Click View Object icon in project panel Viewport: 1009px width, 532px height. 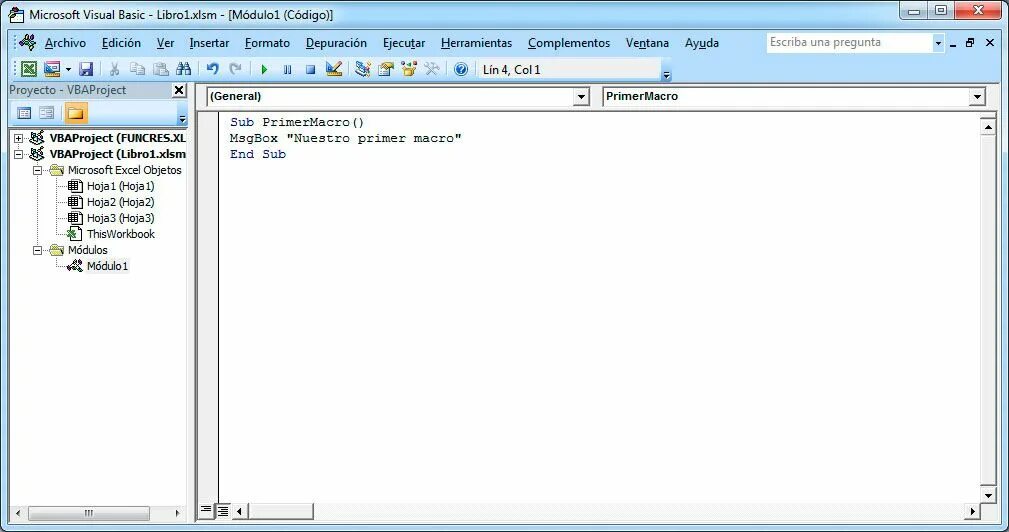pyautogui.click(x=46, y=113)
